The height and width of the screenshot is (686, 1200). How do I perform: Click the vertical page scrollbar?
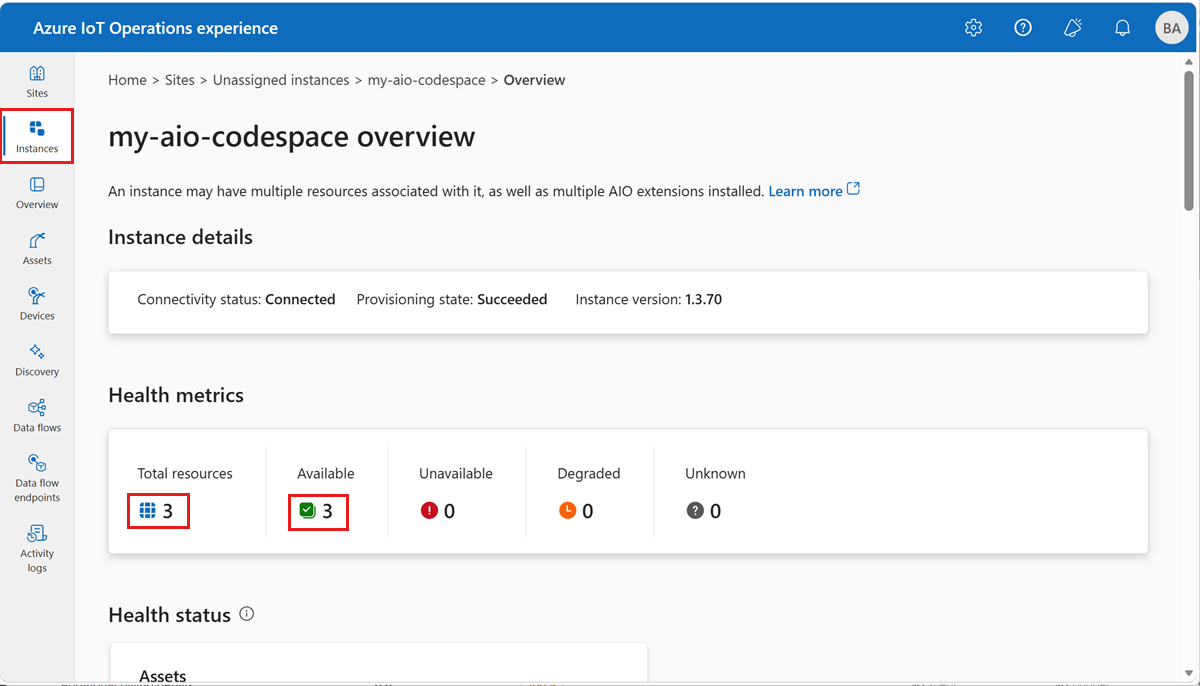tap(1189, 140)
